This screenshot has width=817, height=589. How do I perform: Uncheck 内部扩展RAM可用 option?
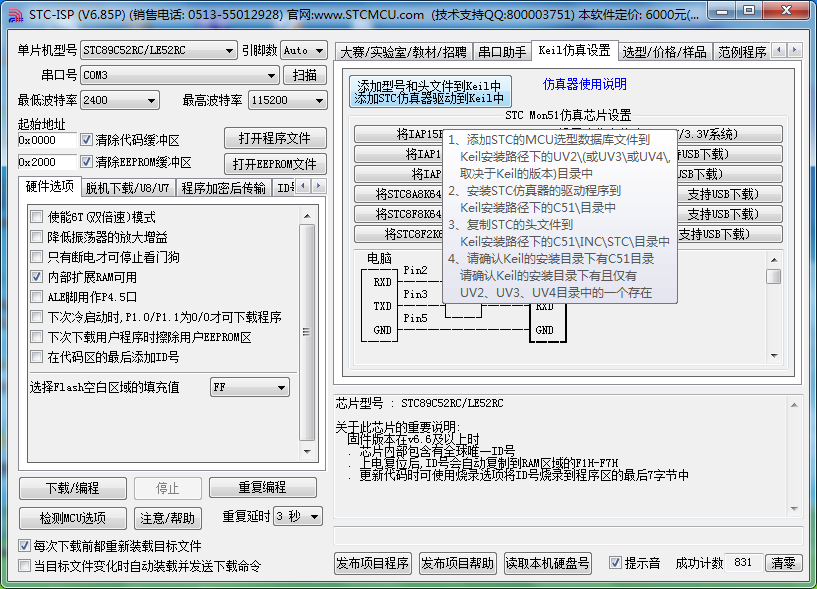[36, 277]
